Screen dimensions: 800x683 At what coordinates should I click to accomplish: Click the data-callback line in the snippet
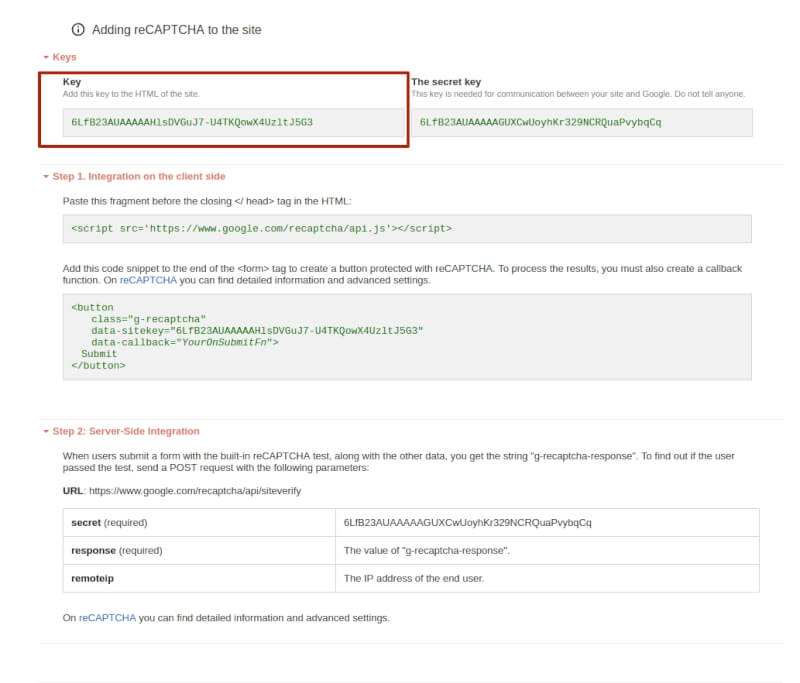tap(185, 342)
